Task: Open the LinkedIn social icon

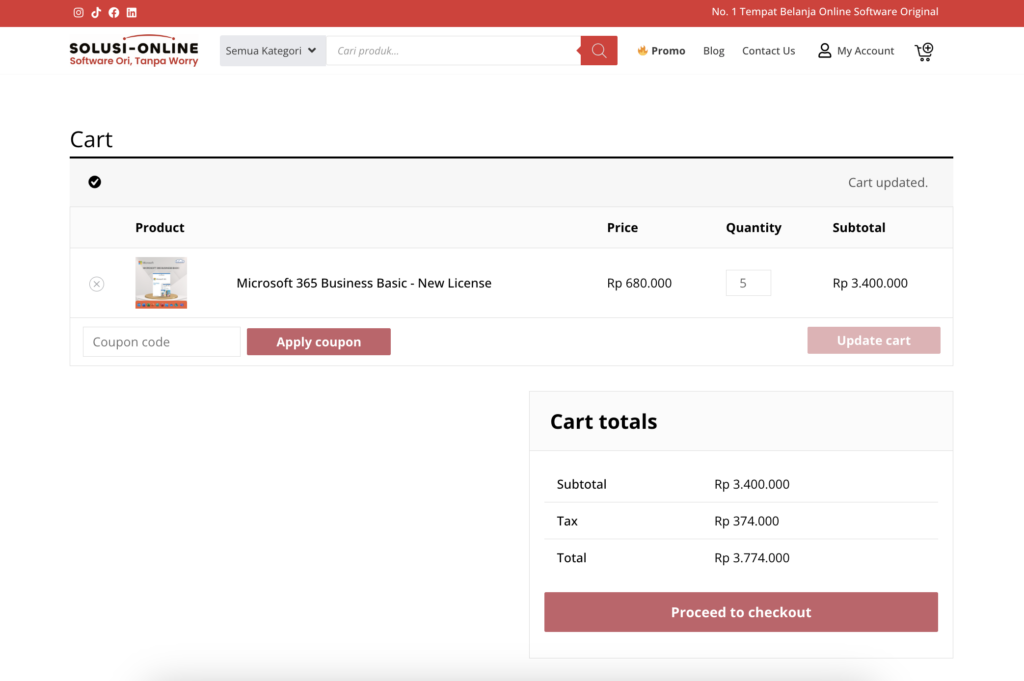Action: coord(131,12)
